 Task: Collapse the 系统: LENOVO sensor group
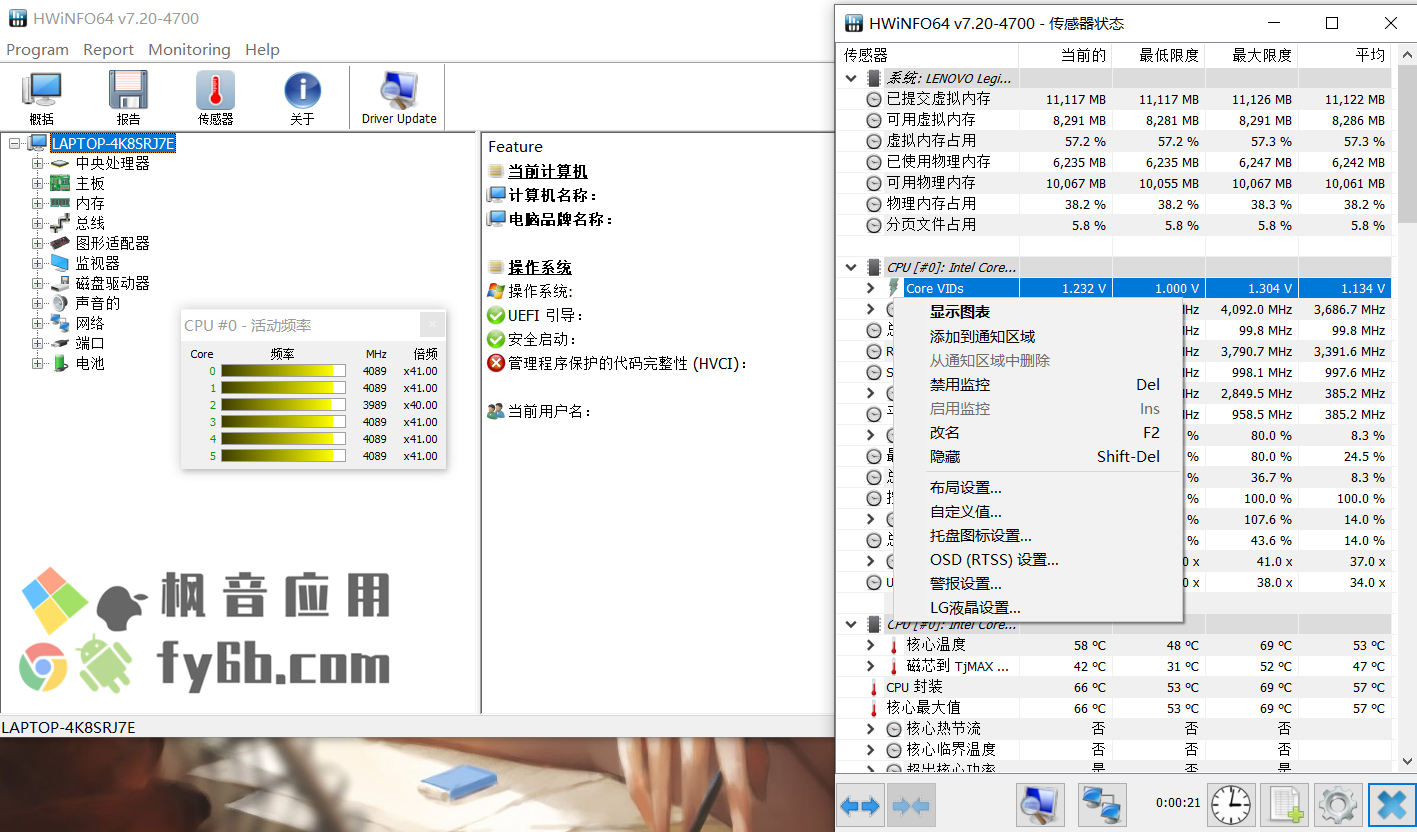click(851, 78)
